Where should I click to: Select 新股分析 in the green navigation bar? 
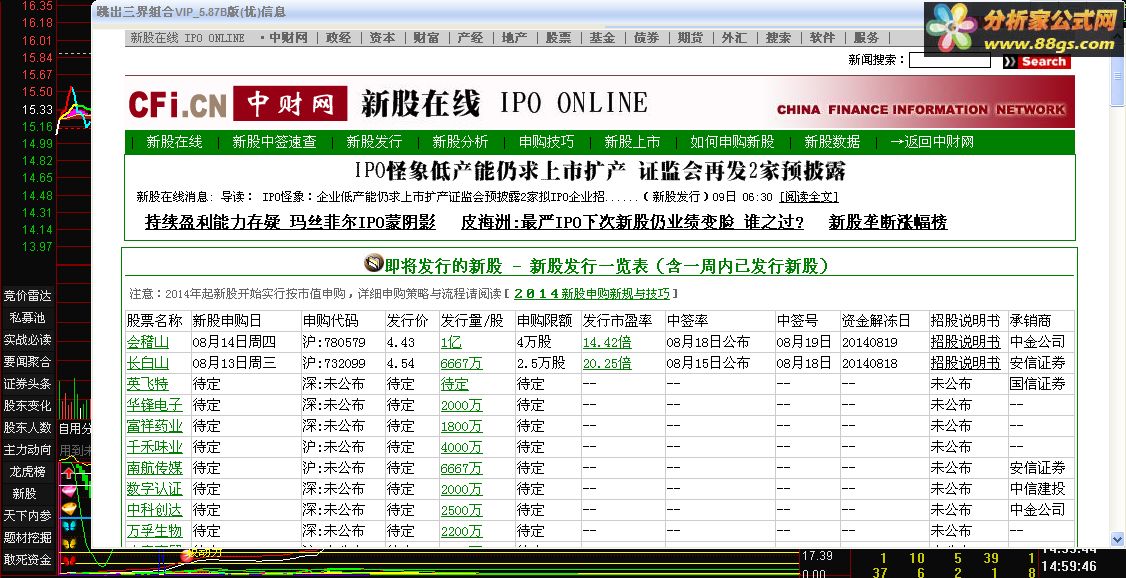(x=460, y=142)
